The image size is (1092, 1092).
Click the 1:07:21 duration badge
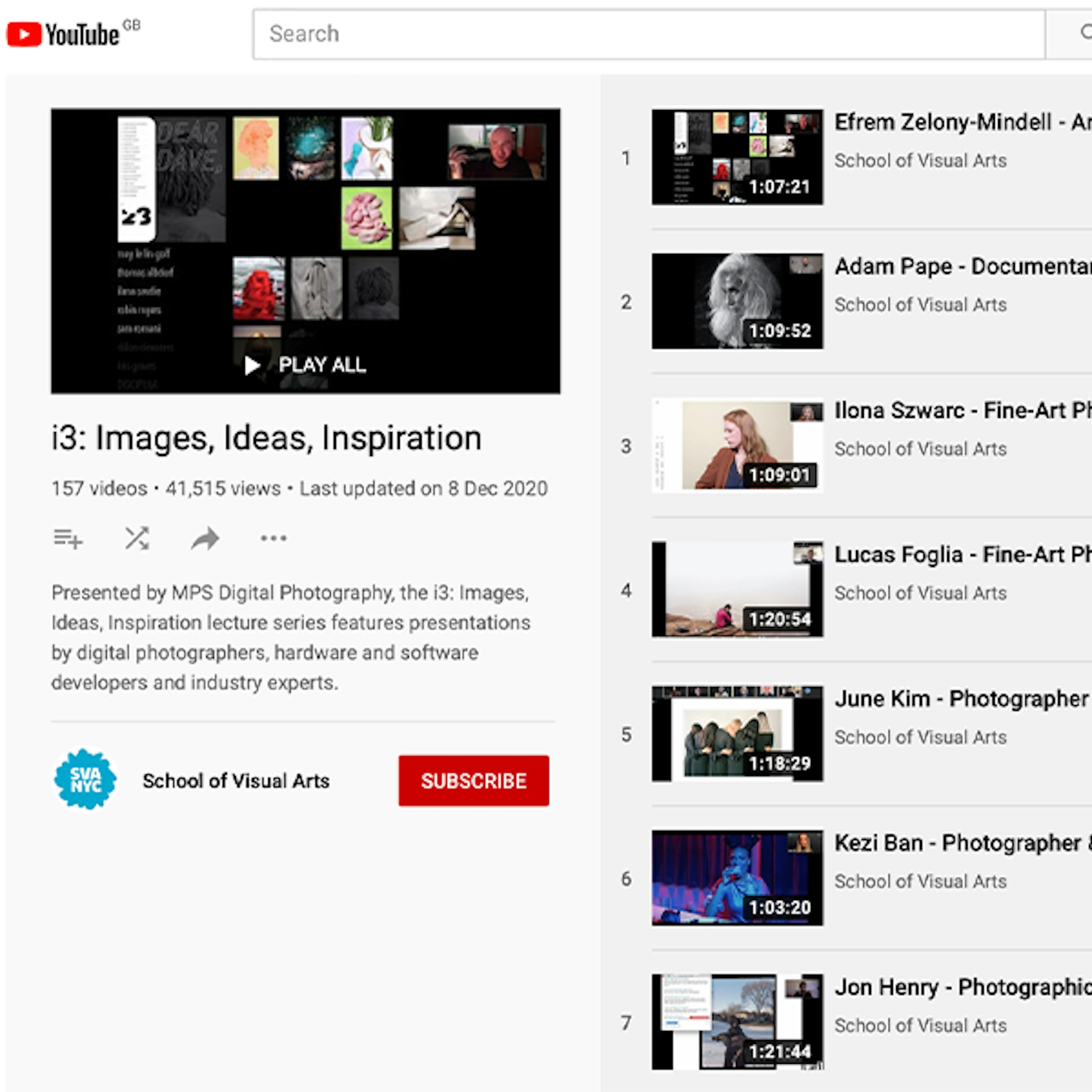(779, 186)
